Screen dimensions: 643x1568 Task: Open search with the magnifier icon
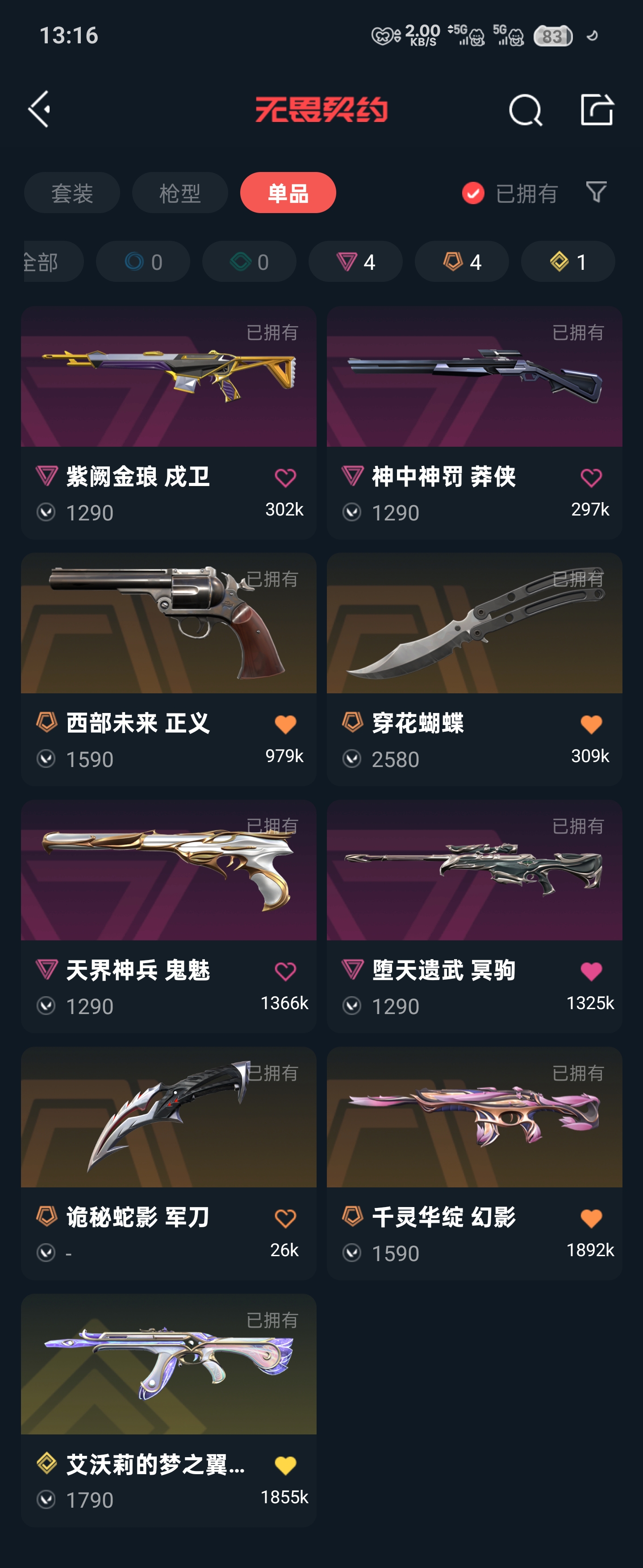pos(525,110)
